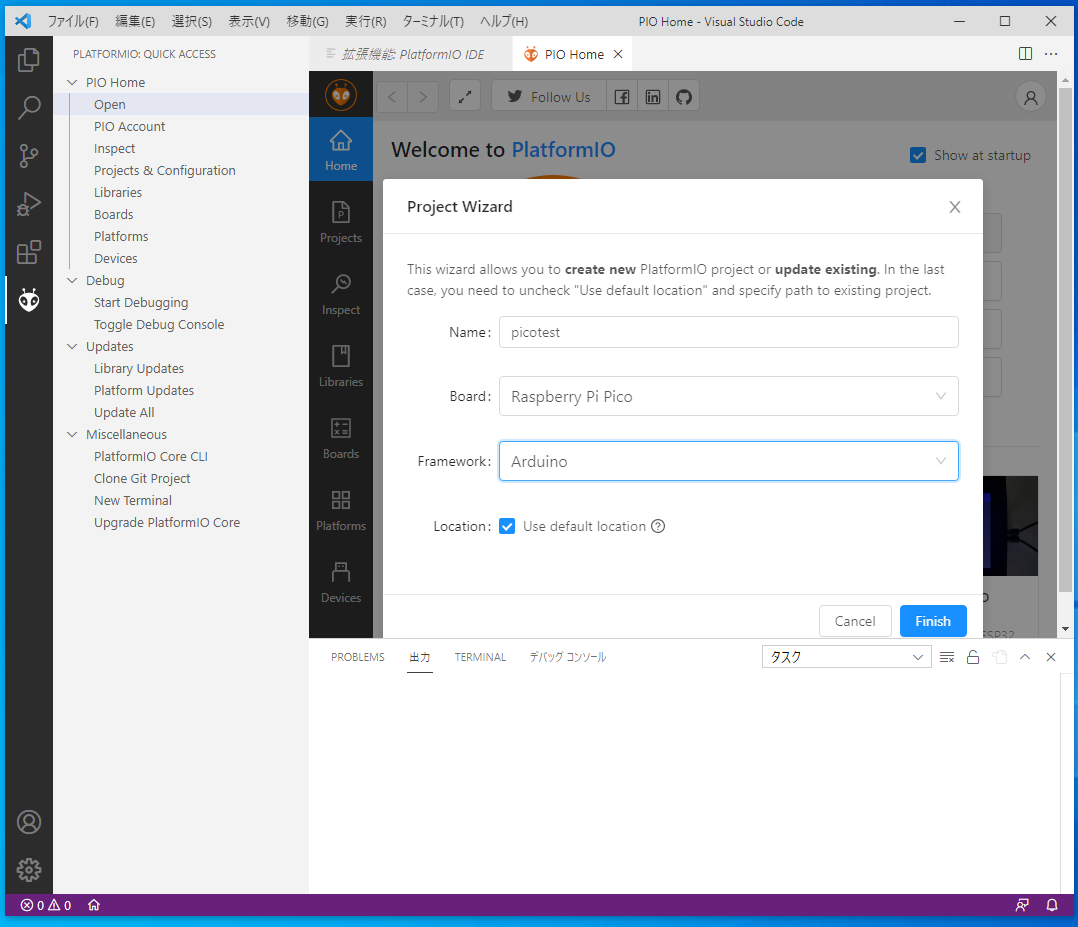Open the Accounts menu icon

[x=28, y=822]
